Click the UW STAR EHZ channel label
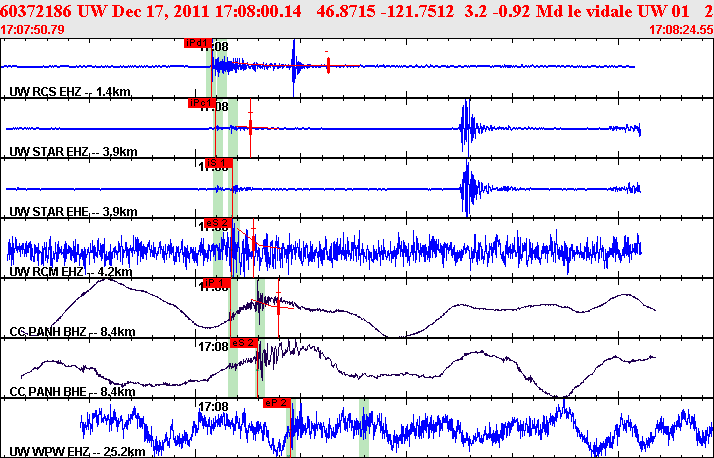Image resolution: width=714 pixels, height=458 pixels. pyautogui.click(x=73, y=152)
